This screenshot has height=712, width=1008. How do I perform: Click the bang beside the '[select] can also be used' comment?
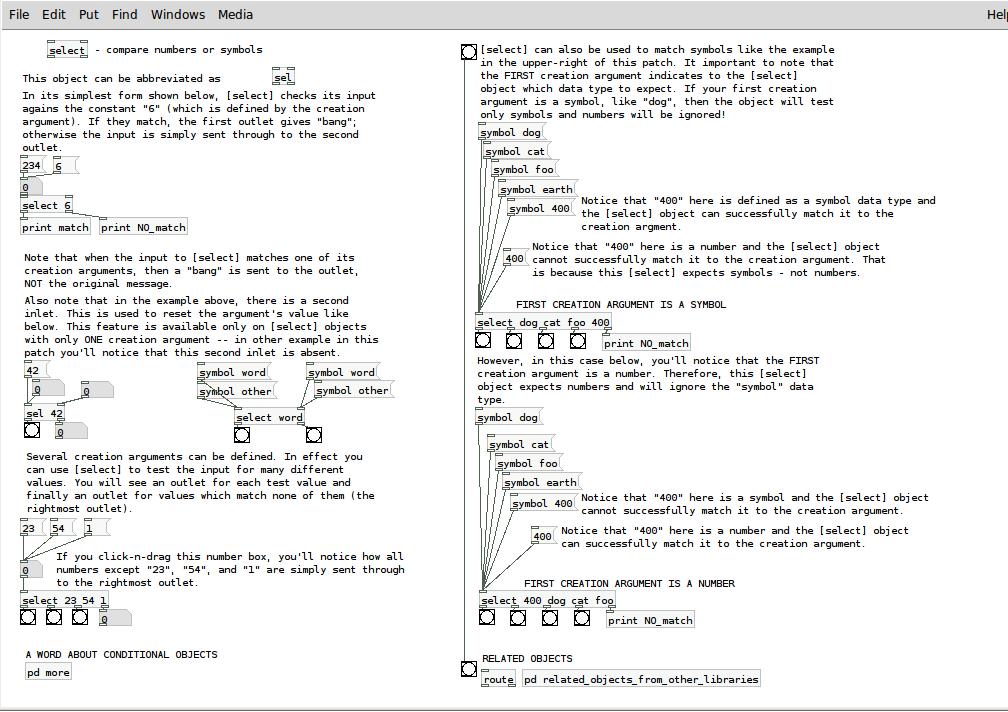pyautogui.click(x=469, y=52)
